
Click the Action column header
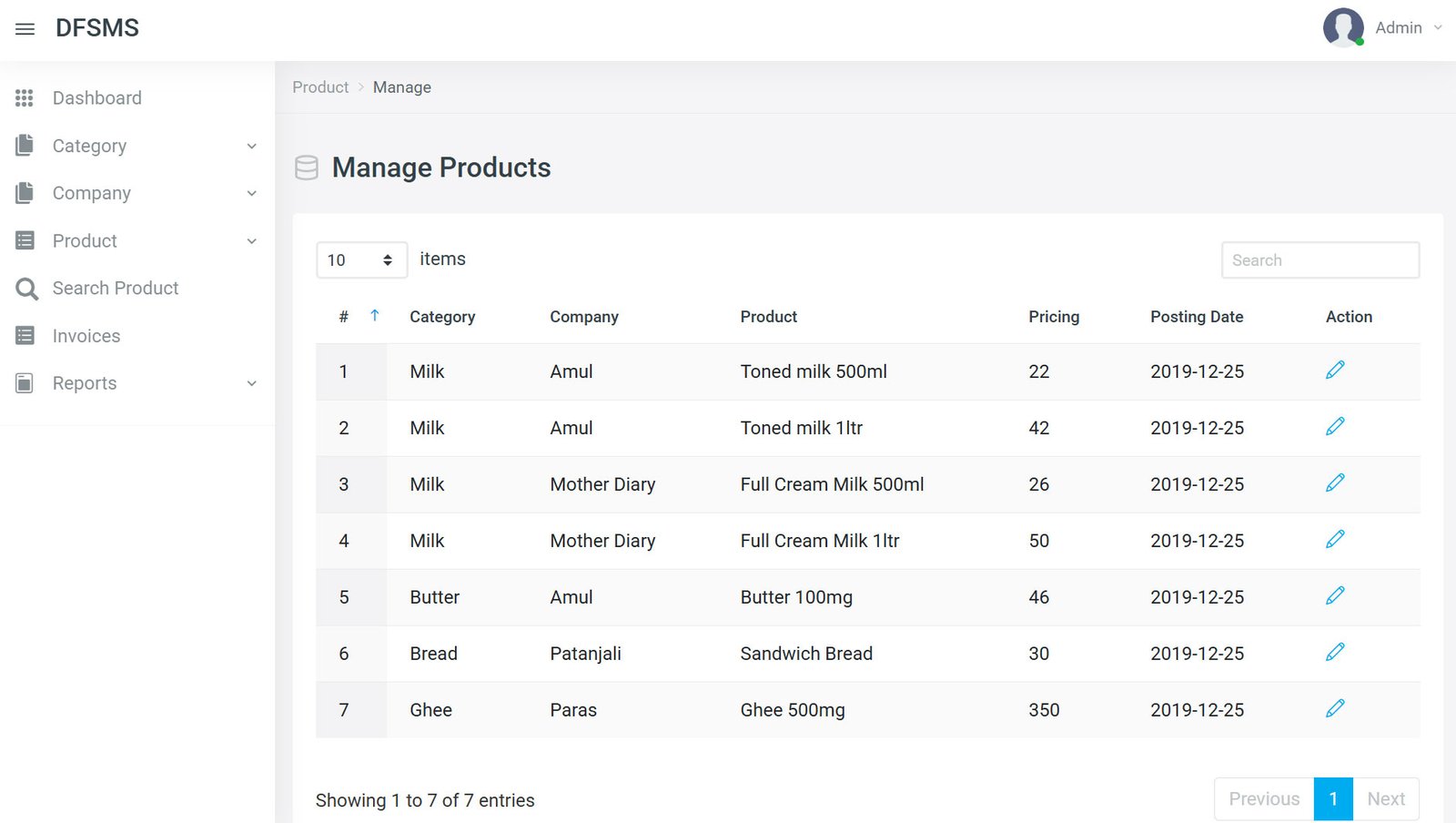pyautogui.click(x=1349, y=317)
